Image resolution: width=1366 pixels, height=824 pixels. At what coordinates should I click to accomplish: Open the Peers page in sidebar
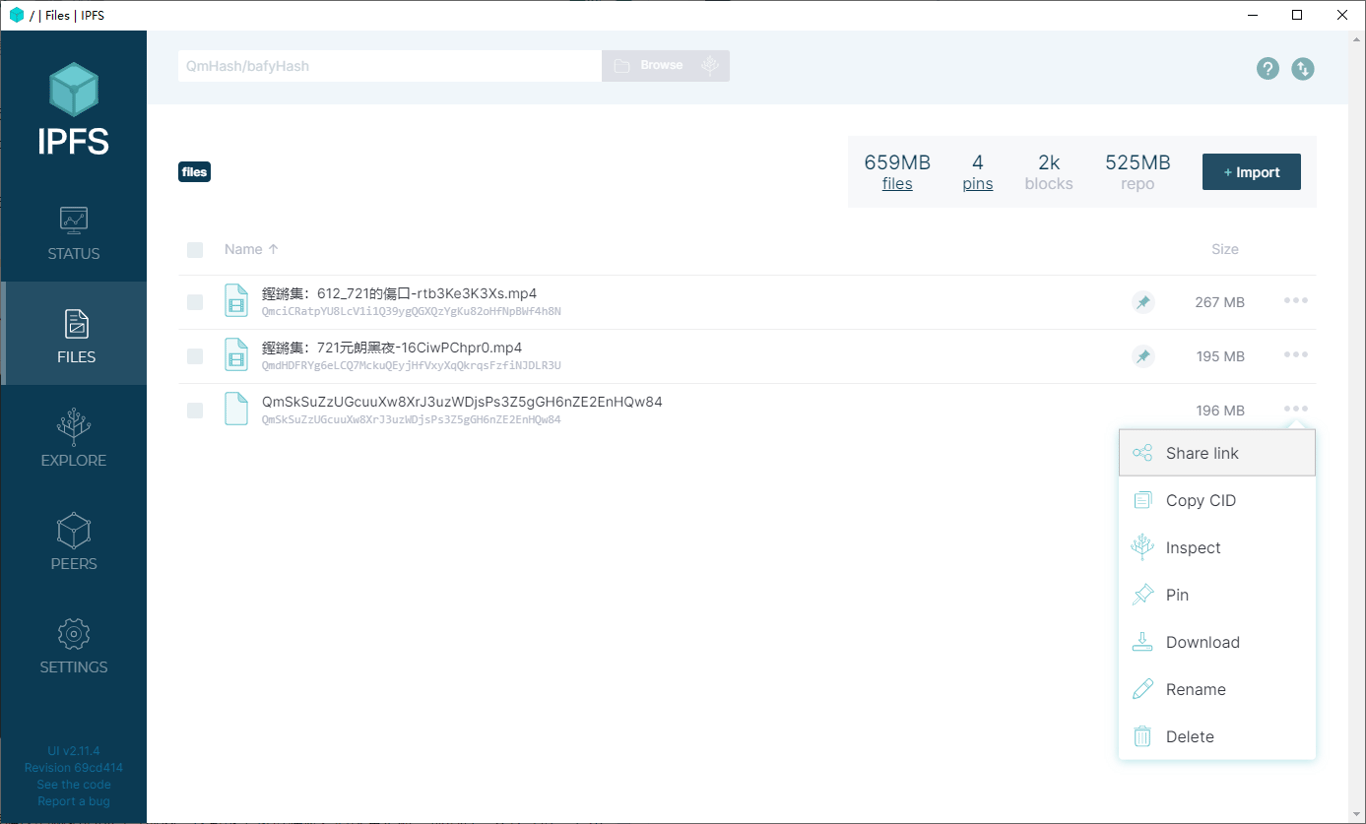(73, 540)
